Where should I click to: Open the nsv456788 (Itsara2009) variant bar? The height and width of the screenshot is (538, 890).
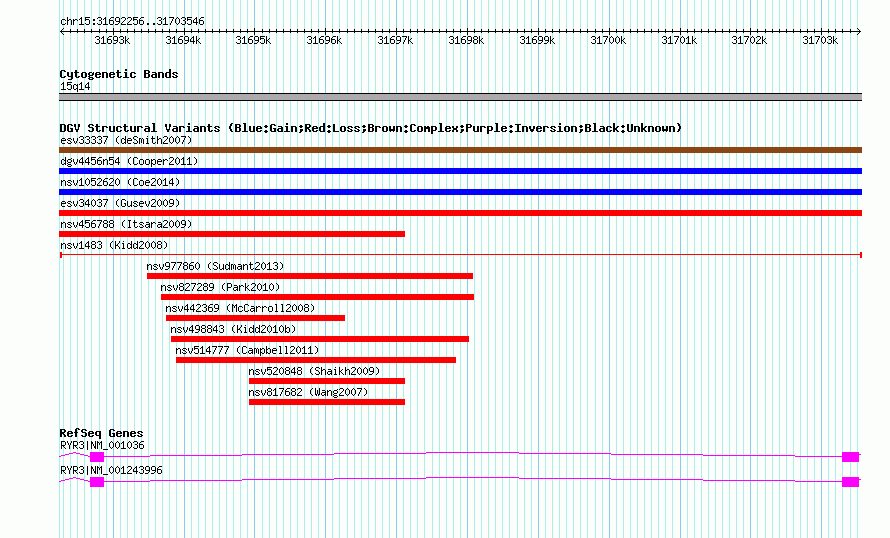coord(232,234)
